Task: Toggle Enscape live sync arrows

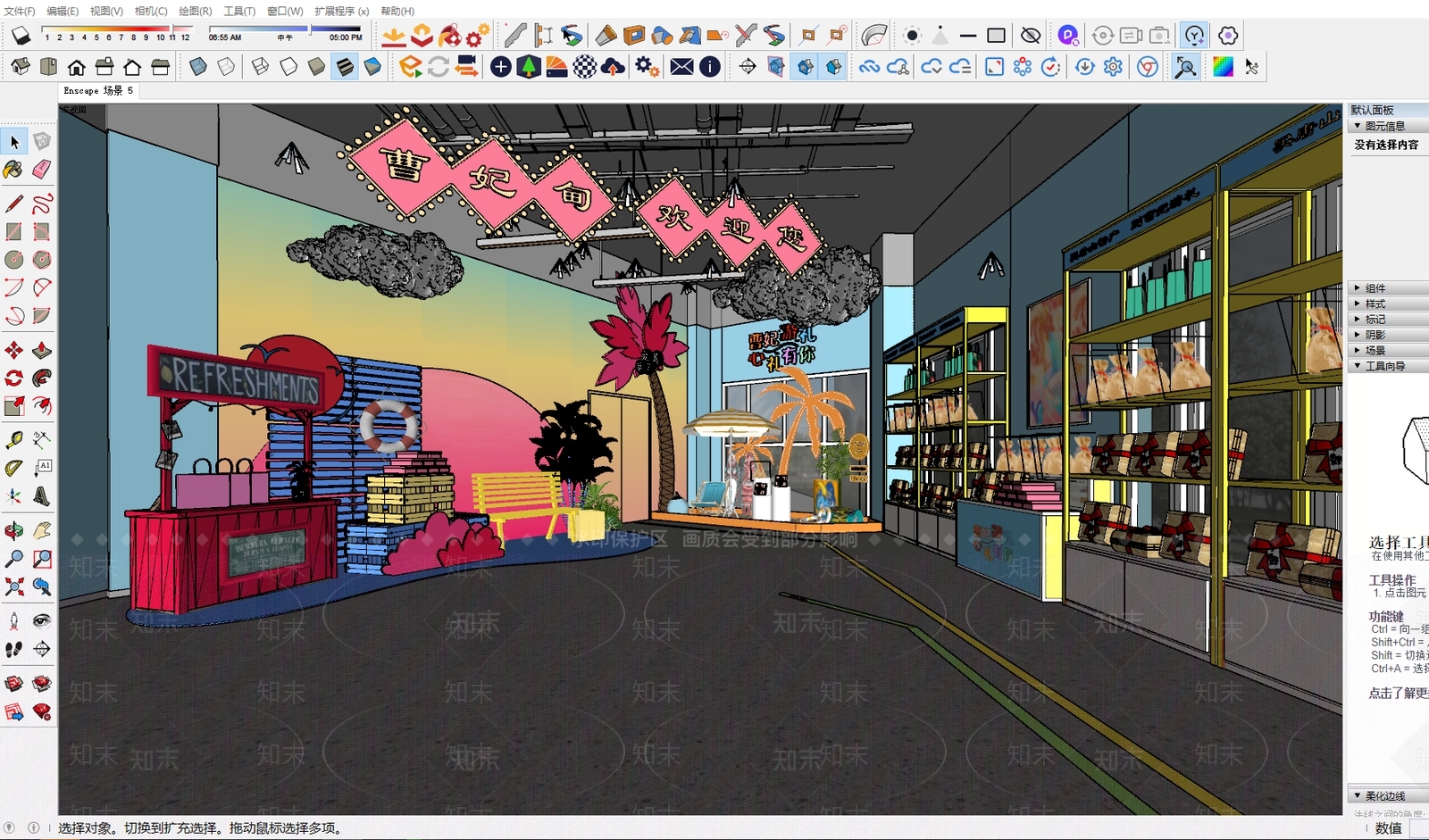Action: [x=438, y=67]
